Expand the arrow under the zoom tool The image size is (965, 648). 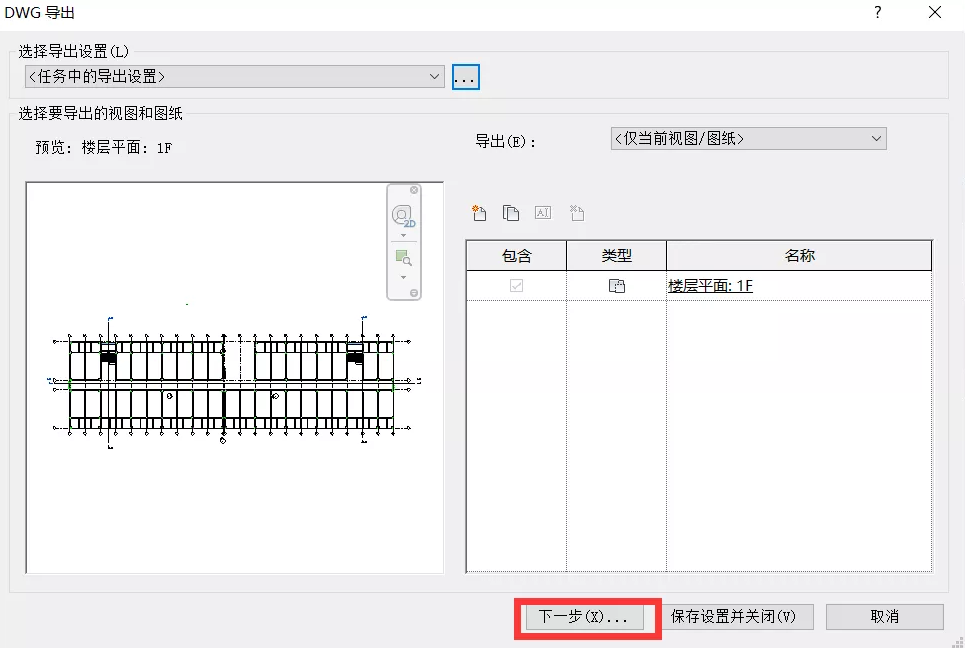403,277
